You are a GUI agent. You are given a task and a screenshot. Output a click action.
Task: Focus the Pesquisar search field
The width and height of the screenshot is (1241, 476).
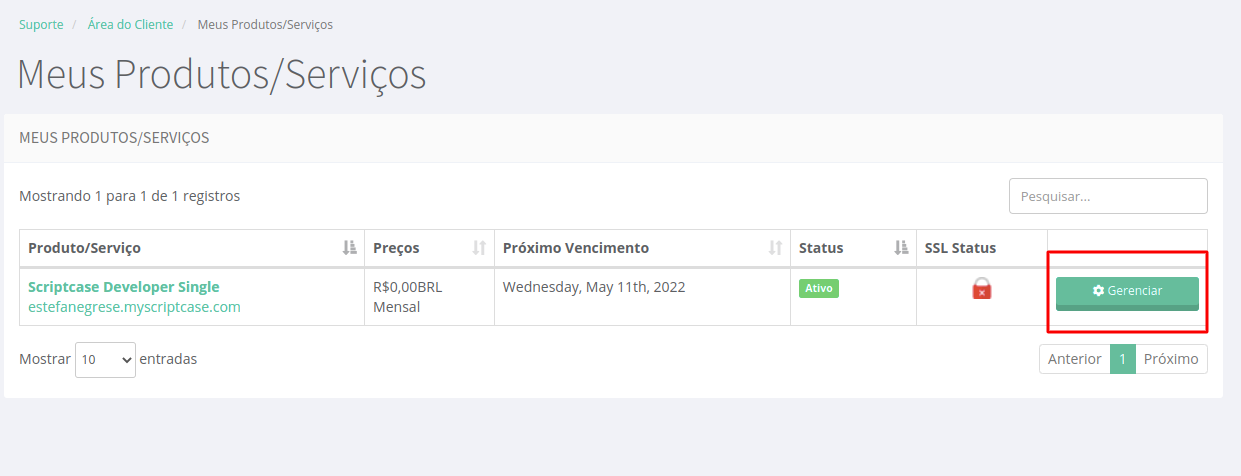tap(1108, 196)
